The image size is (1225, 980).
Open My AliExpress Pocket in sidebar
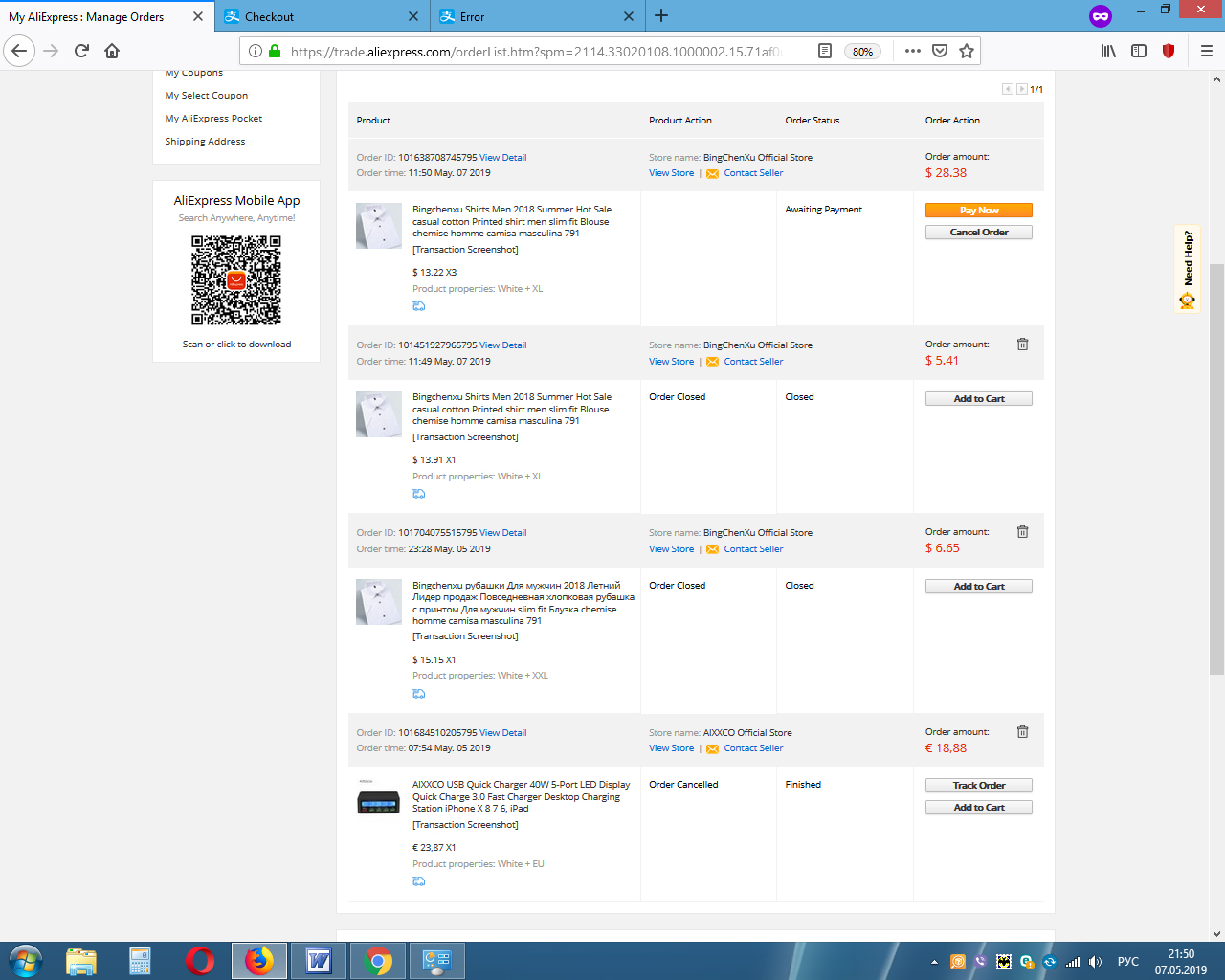pos(213,119)
